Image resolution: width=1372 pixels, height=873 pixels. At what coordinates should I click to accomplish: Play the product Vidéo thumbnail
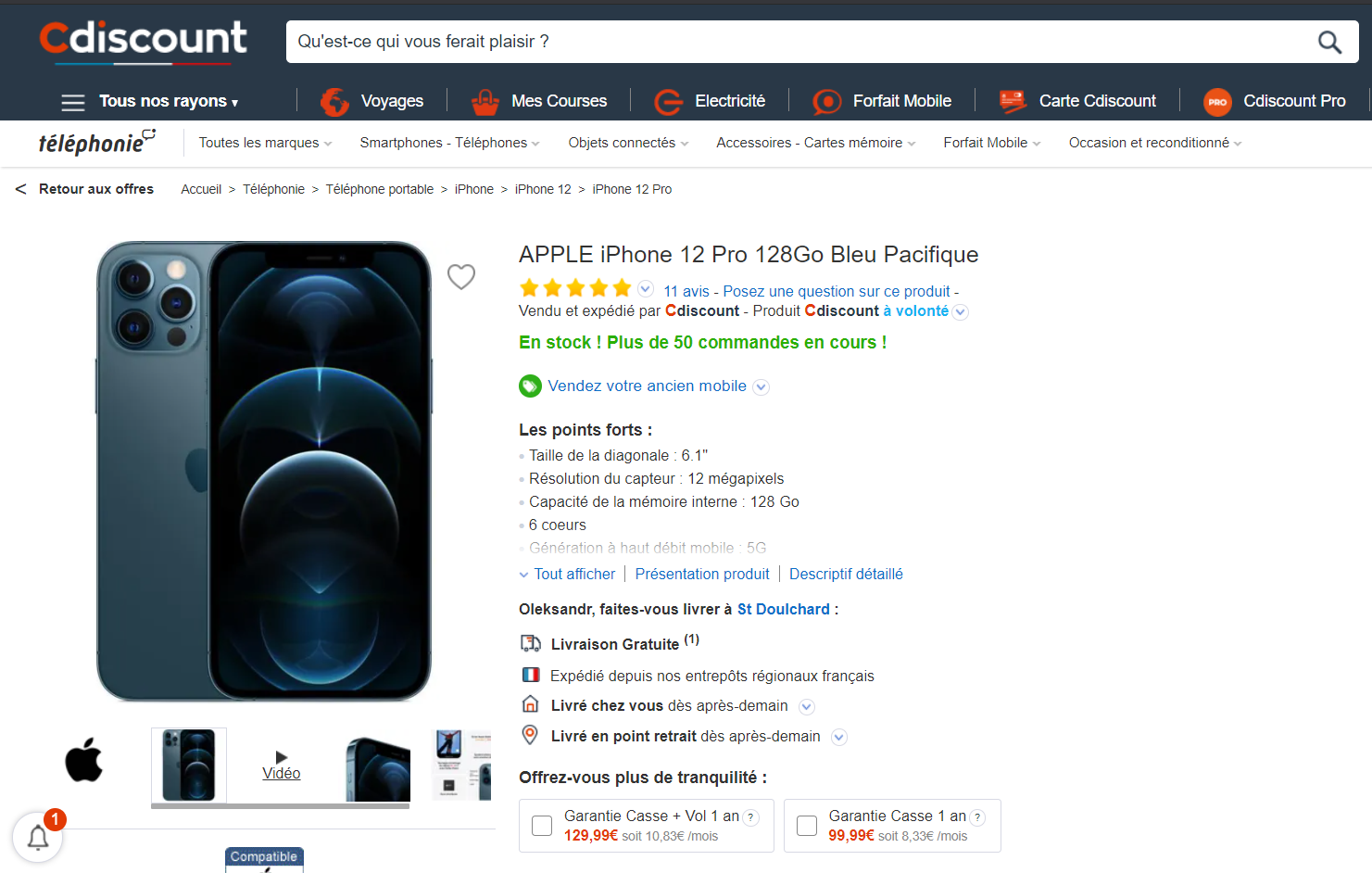(282, 765)
